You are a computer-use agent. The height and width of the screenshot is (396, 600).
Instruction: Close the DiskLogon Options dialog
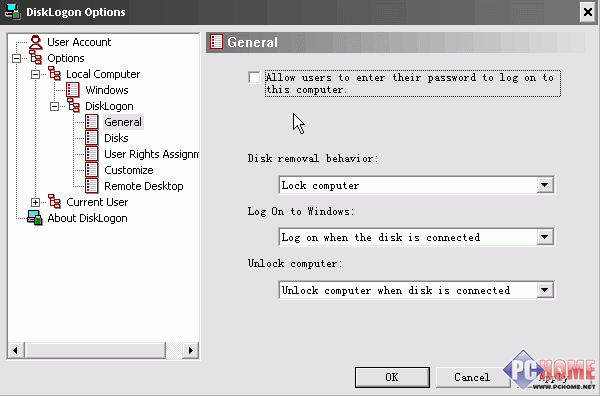pyautogui.click(x=588, y=12)
